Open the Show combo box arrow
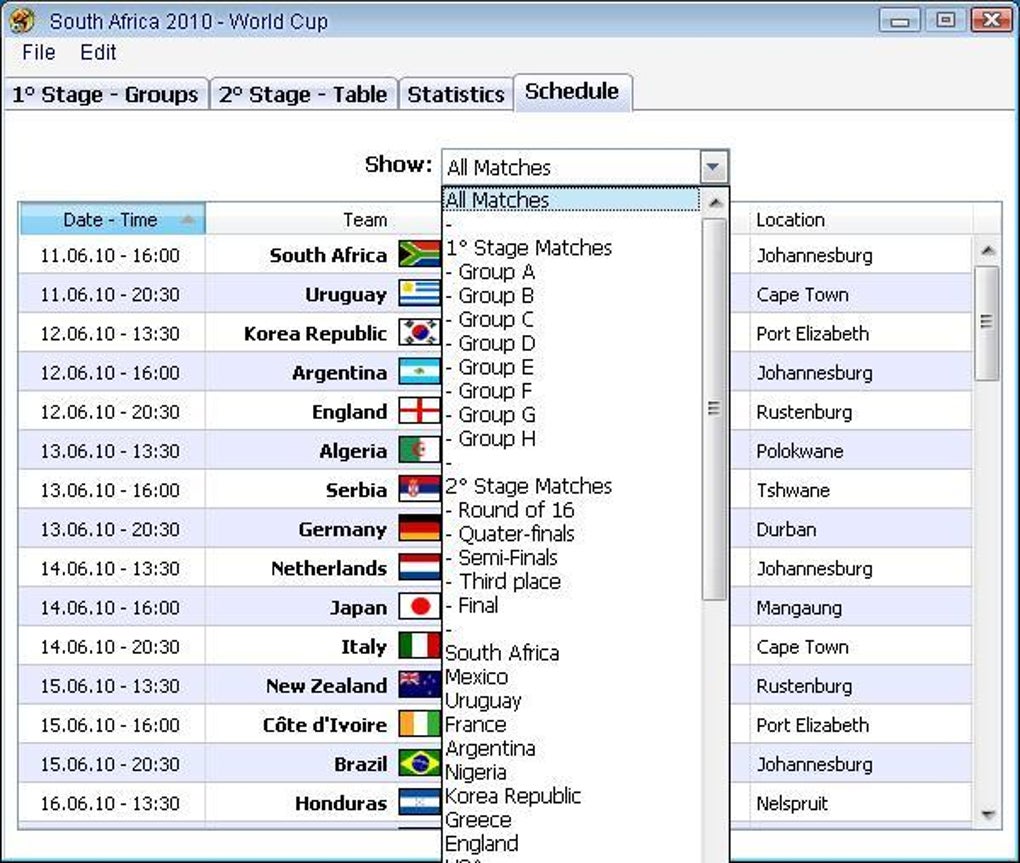Viewport: 1020px width, 863px height. pos(713,167)
